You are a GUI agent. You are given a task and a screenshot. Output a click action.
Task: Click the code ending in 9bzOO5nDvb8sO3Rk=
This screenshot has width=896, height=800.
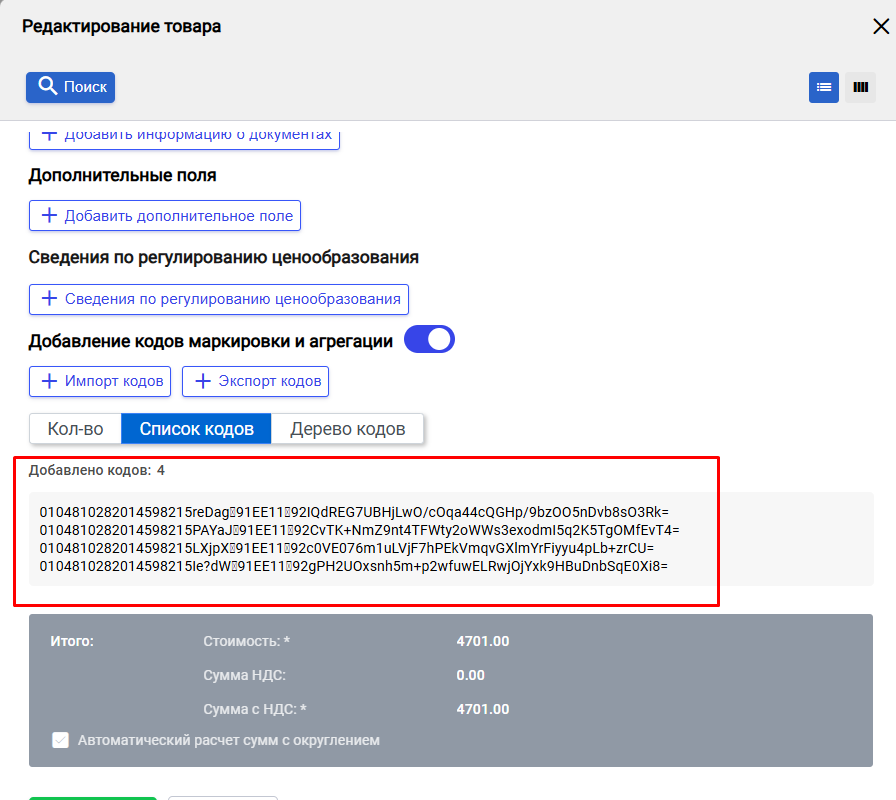(x=354, y=512)
